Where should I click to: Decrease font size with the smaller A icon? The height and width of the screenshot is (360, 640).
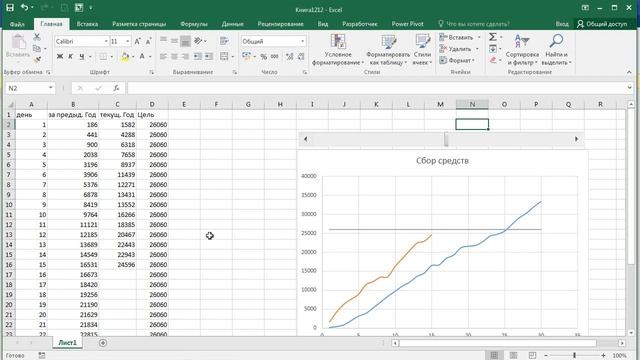(148, 41)
